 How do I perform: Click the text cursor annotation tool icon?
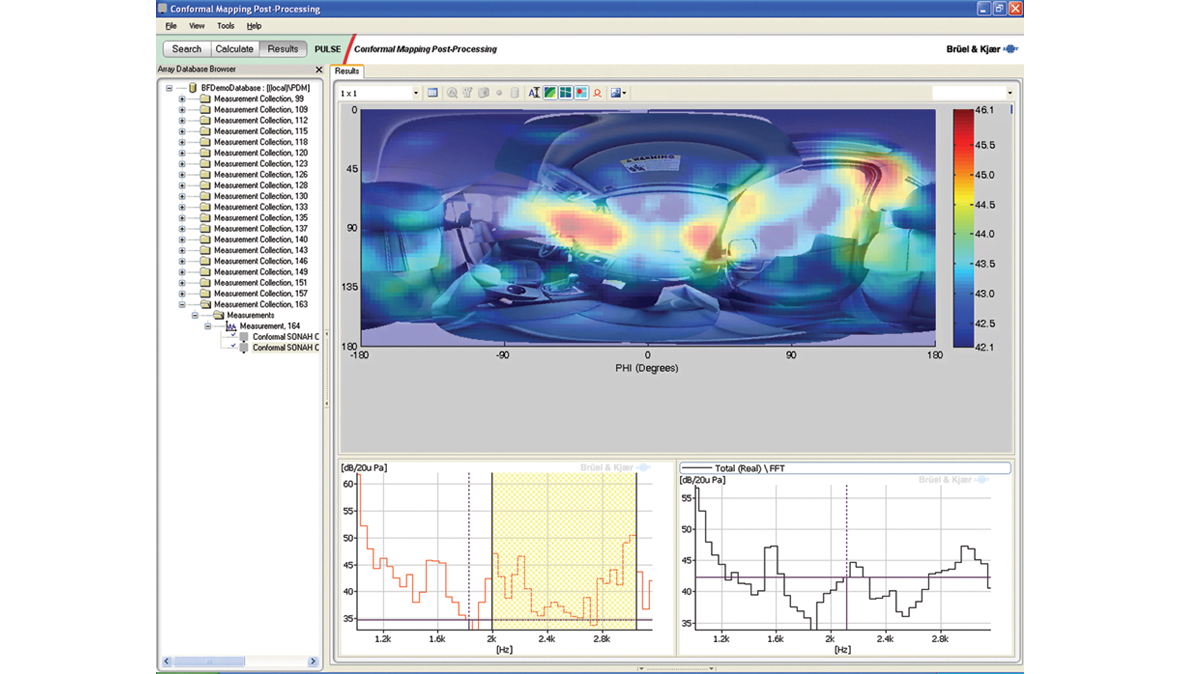534,93
